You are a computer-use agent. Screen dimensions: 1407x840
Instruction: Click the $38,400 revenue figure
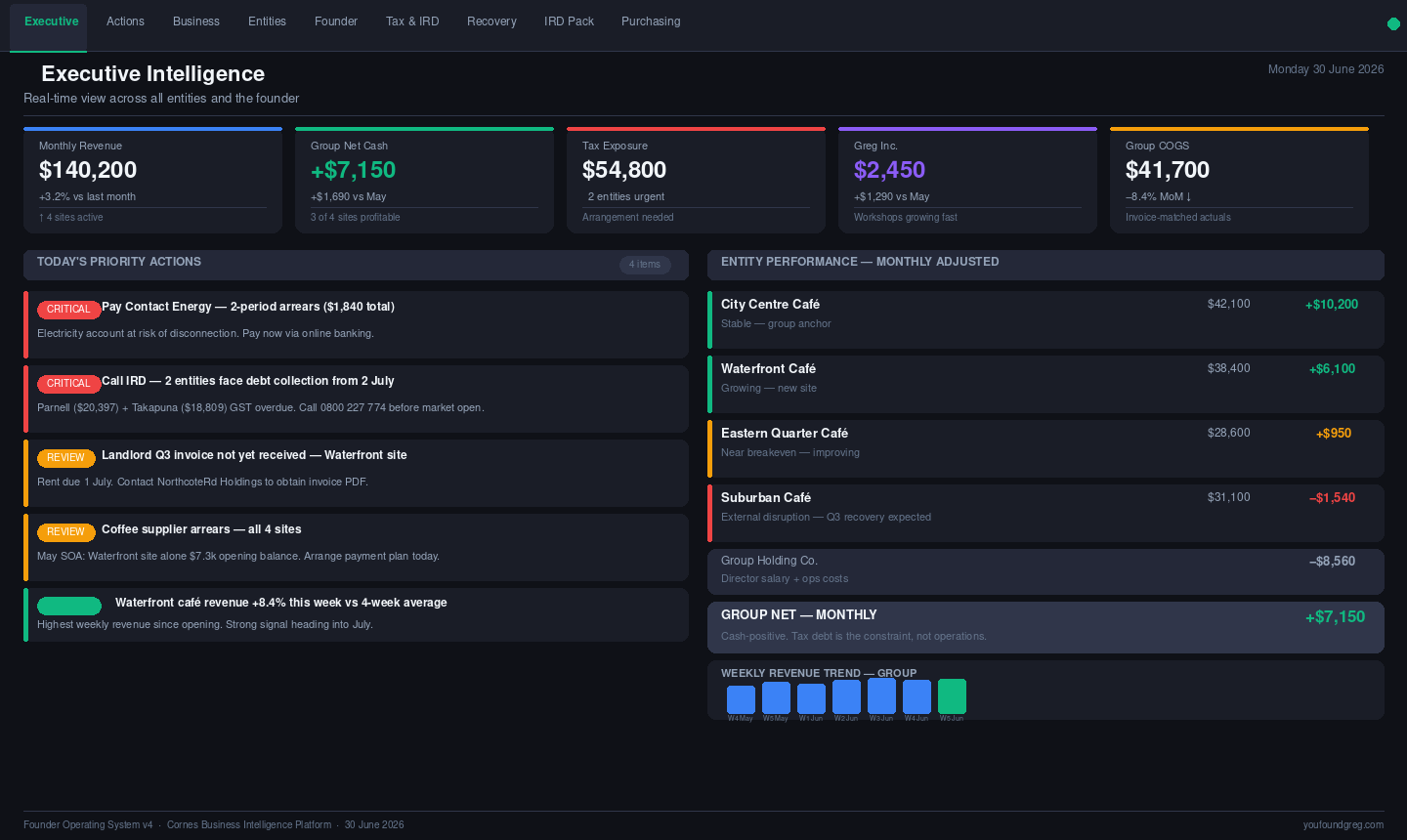1229,368
